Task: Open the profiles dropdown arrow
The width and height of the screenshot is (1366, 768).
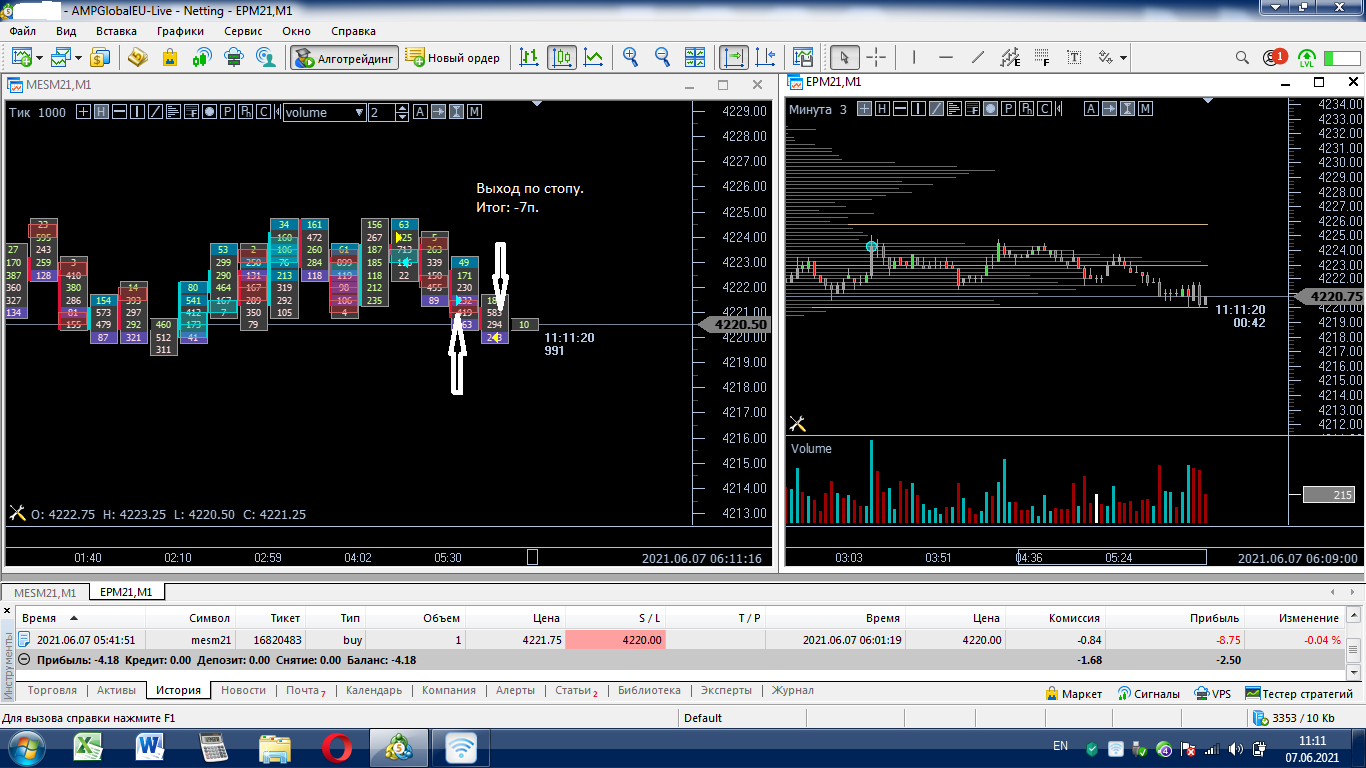Action: [78, 58]
